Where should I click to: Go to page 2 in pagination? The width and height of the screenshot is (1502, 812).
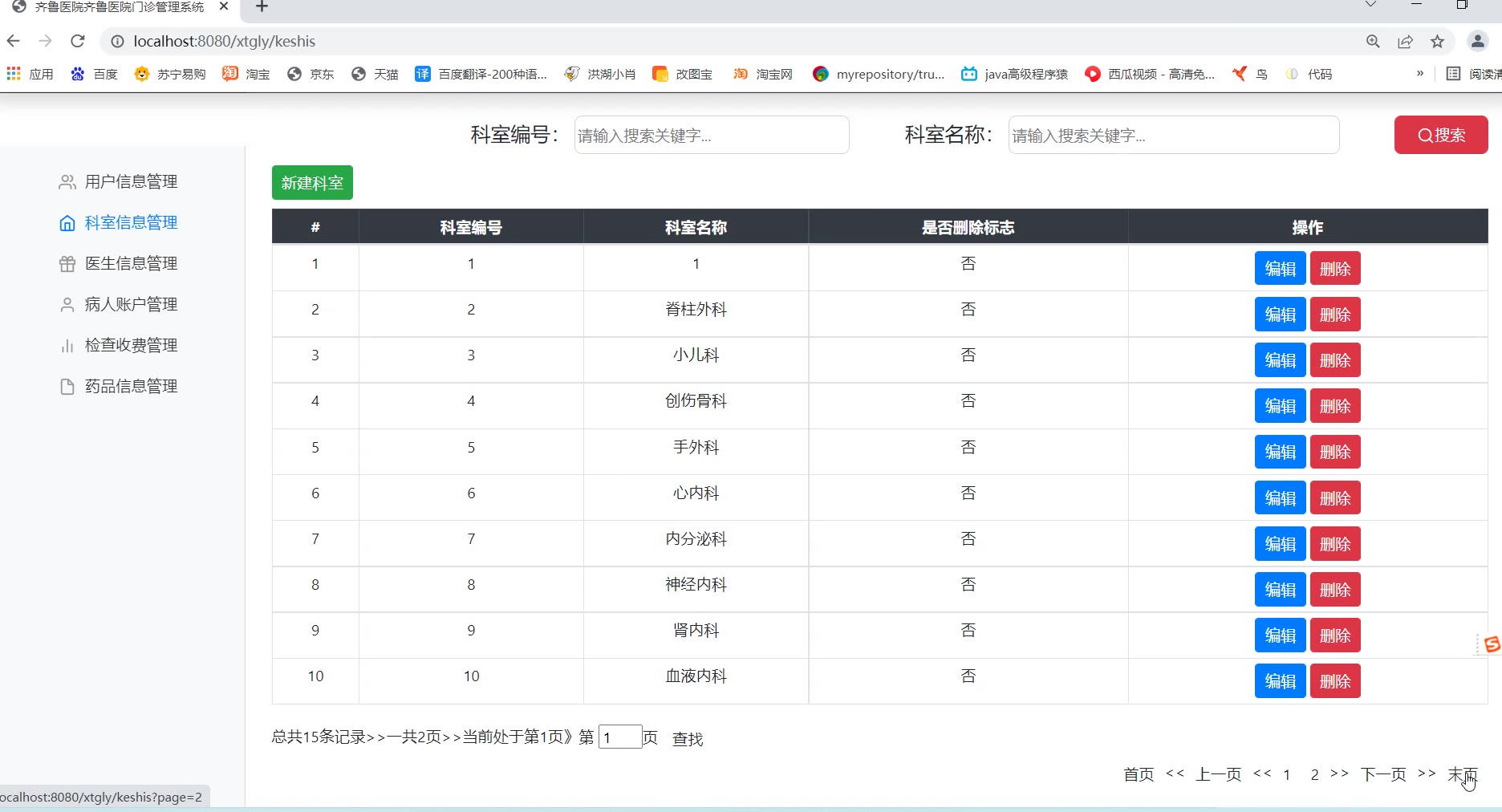1314,774
